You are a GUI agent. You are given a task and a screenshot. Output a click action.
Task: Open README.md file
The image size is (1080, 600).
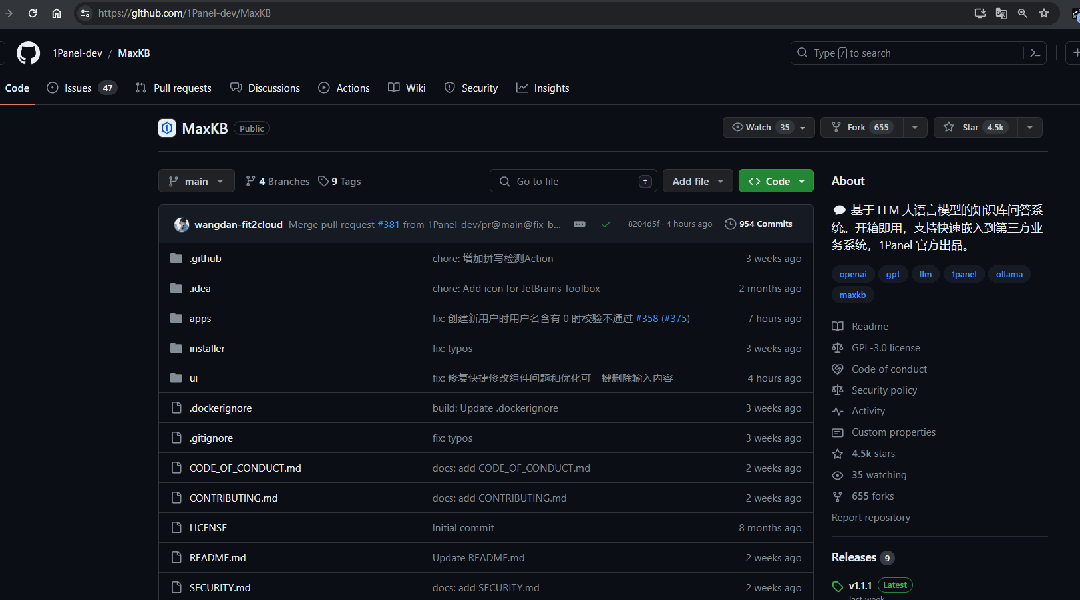click(x=218, y=557)
